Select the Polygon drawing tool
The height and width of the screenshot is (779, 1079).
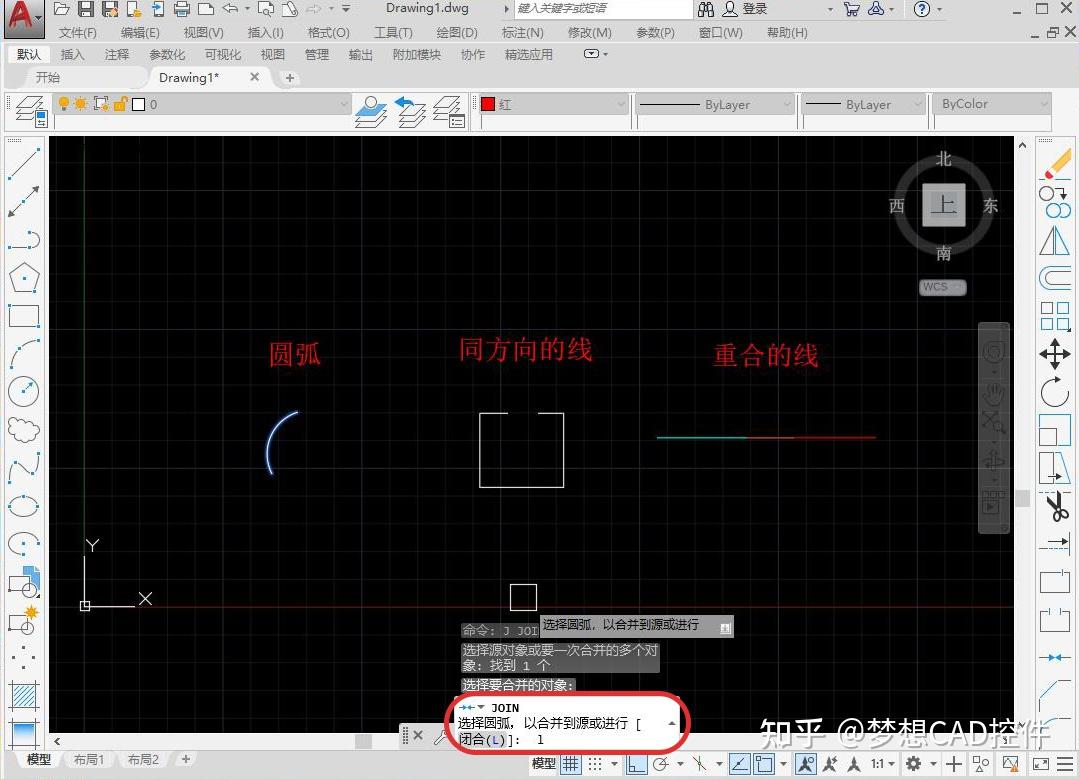coord(23,278)
